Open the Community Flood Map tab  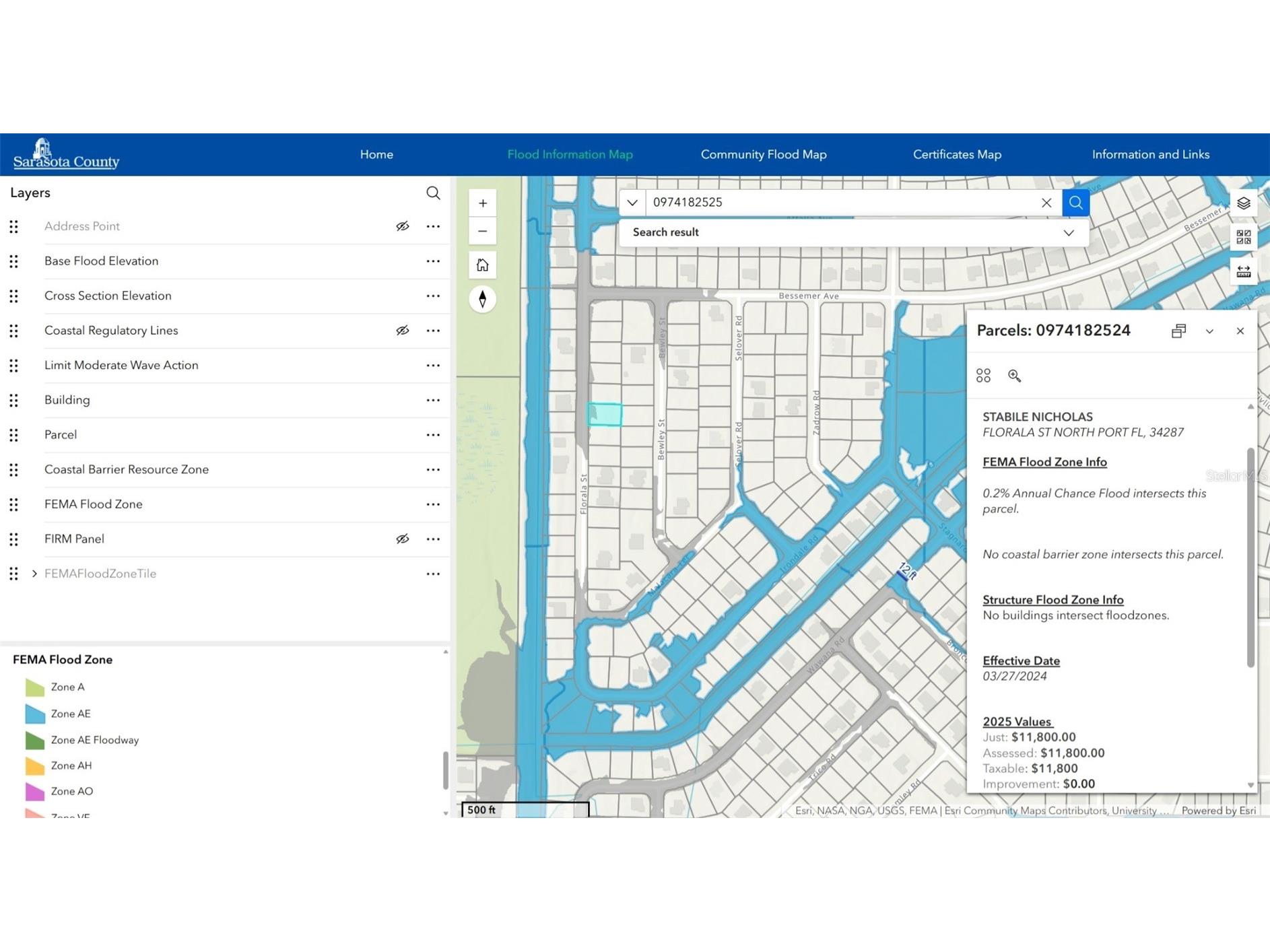tap(763, 154)
